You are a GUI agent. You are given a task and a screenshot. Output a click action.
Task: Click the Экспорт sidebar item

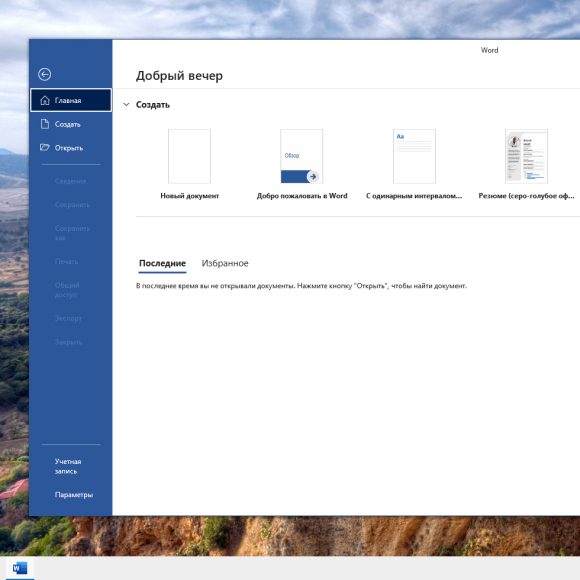click(71, 318)
